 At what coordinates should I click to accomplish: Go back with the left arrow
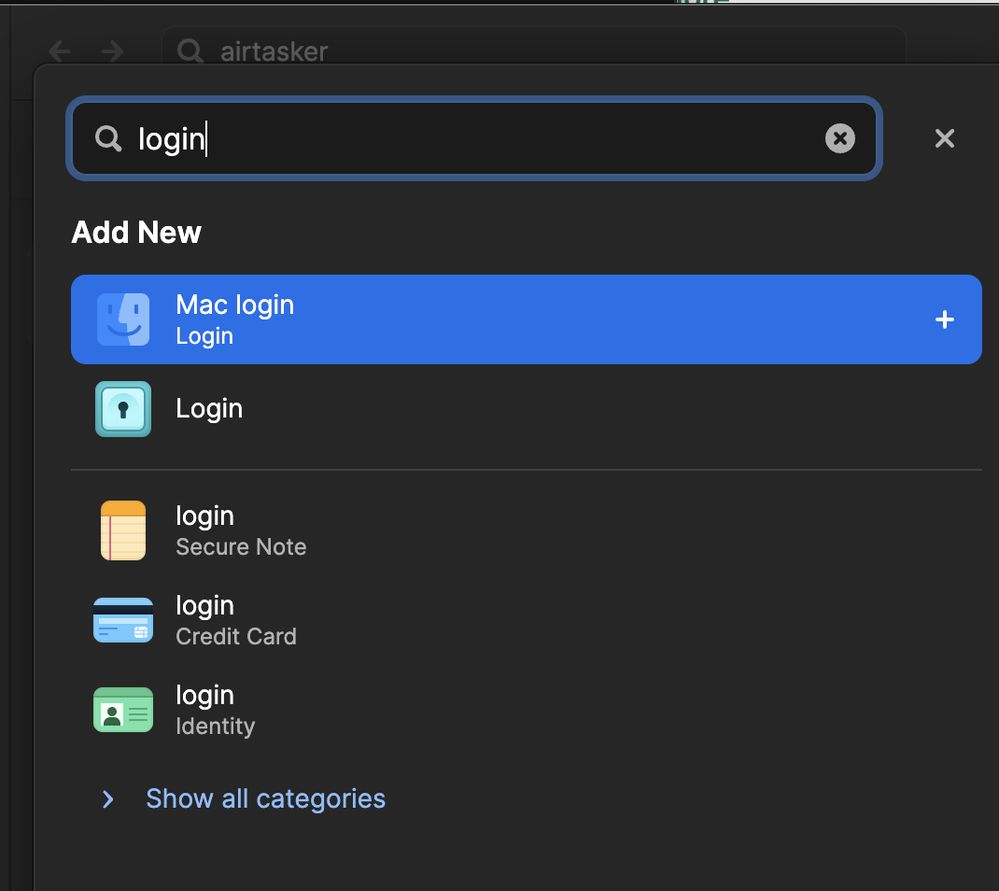click(x=60, y=51)
